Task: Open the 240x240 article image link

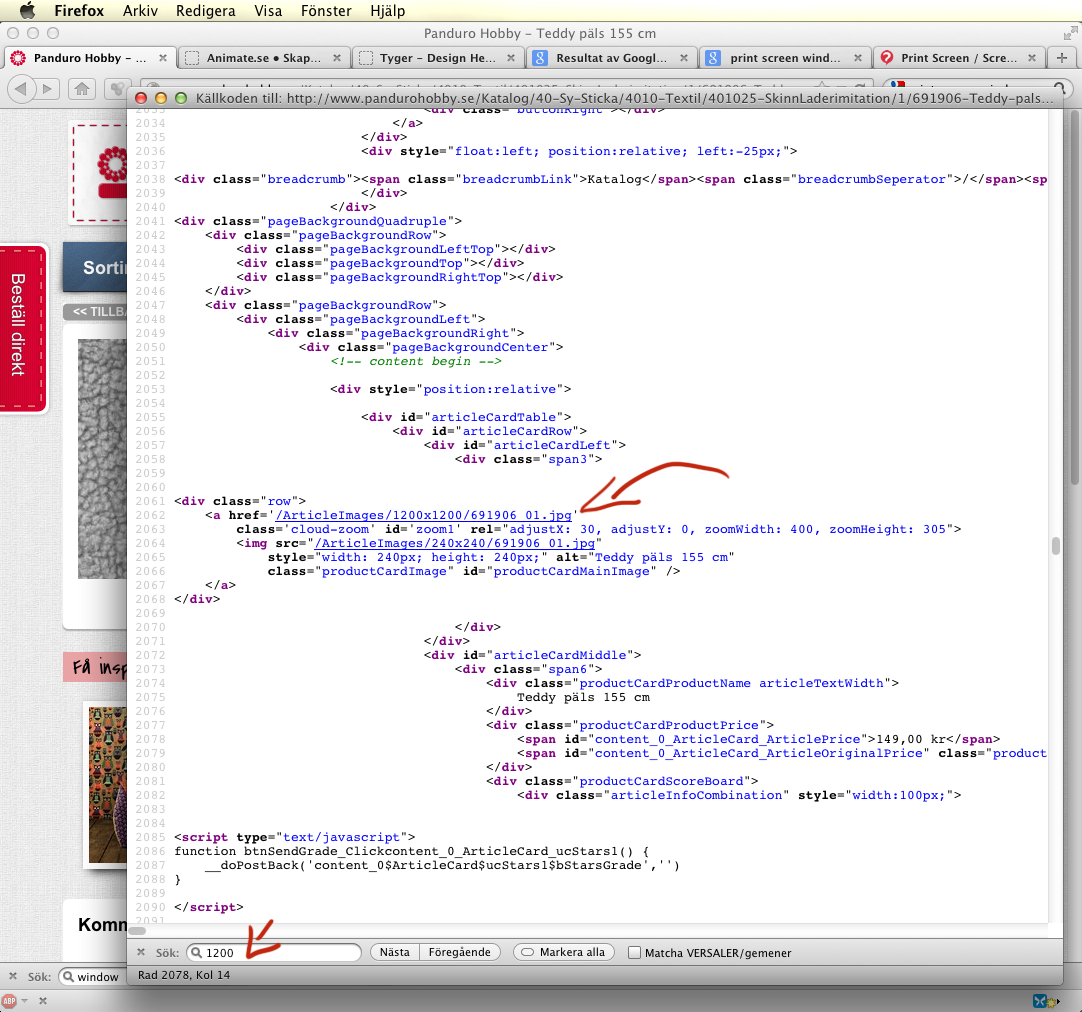Action: [x=455, y=543]
